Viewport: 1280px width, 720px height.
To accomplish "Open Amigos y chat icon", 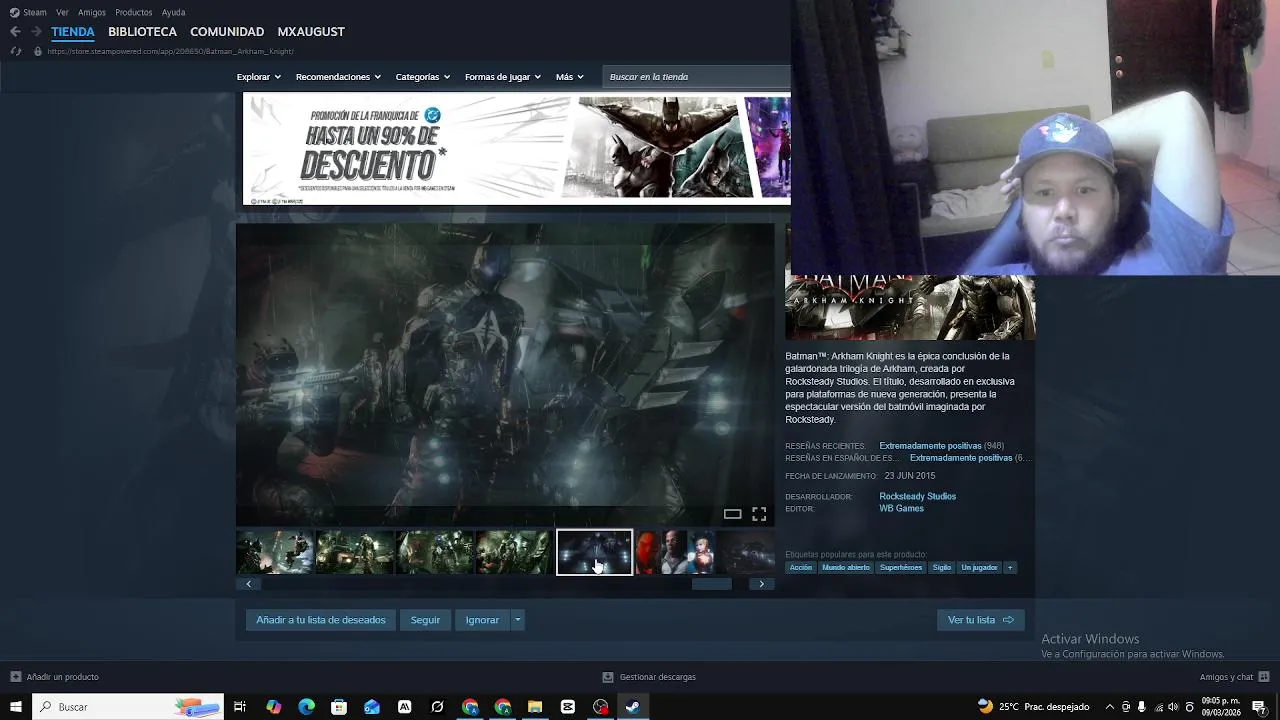I will point(1264,677).
